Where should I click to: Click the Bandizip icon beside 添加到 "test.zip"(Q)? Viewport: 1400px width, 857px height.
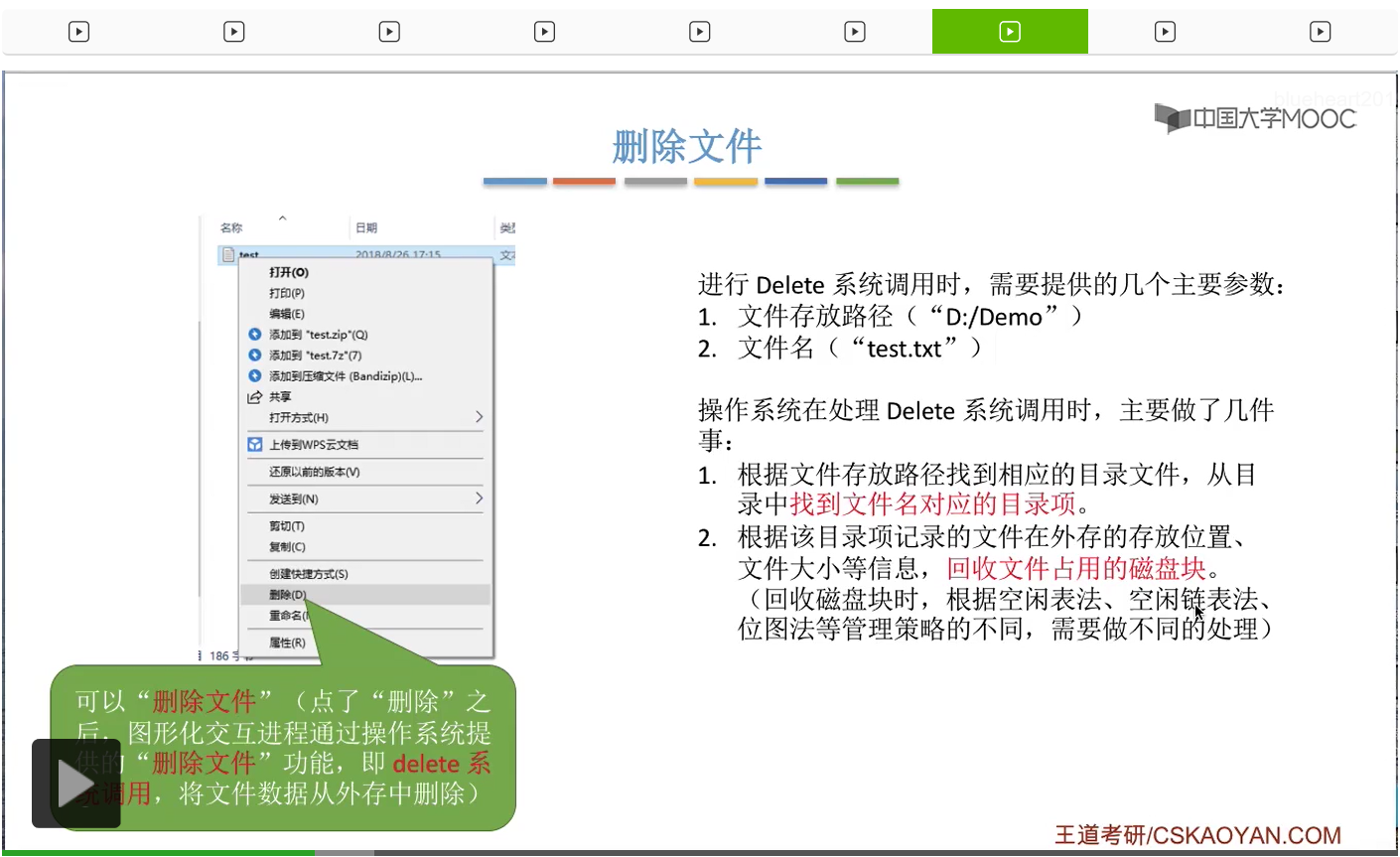click(x=254, y=335)
